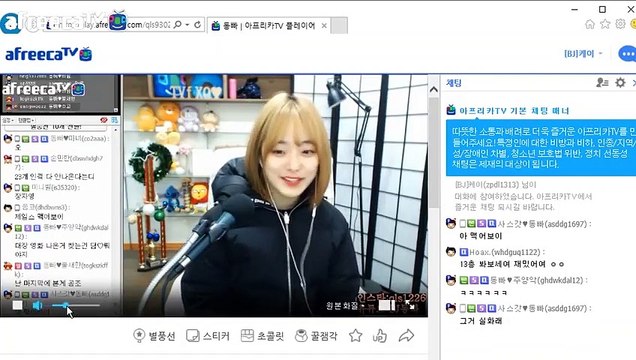Add the BJ to favorites with the star
636x360 pixels.
(x=356, y=336)
